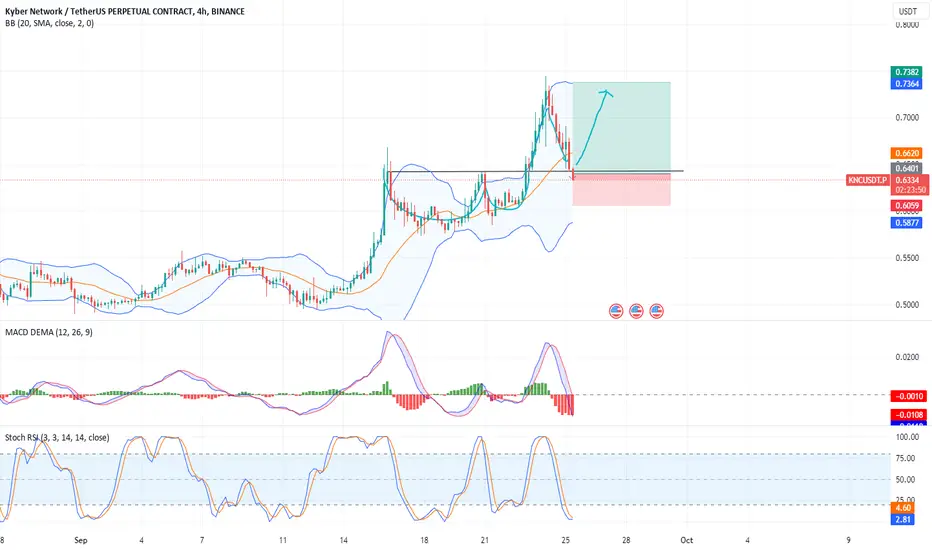The height and width of the screenshot is (550, 932).
Task: Click the last US flag economic event icon
Action: 656,311
